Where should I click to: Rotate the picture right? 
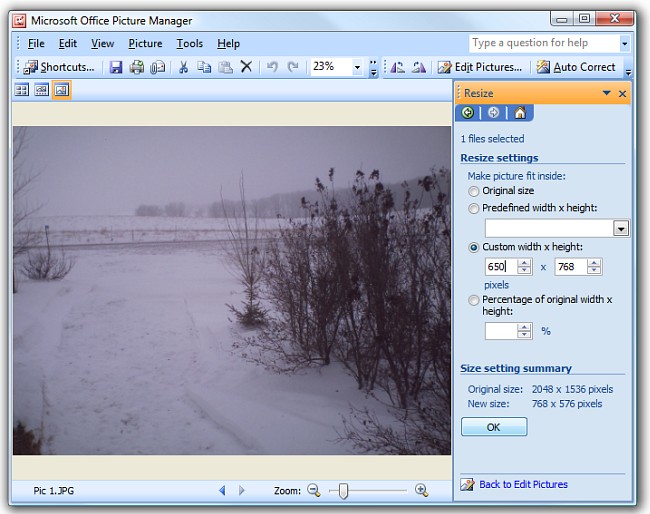419,67
